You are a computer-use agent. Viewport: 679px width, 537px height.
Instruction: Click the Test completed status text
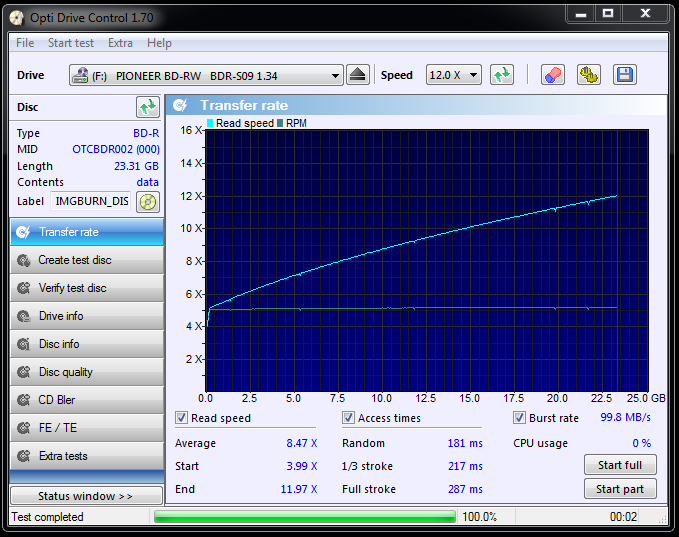pos(48,517)
